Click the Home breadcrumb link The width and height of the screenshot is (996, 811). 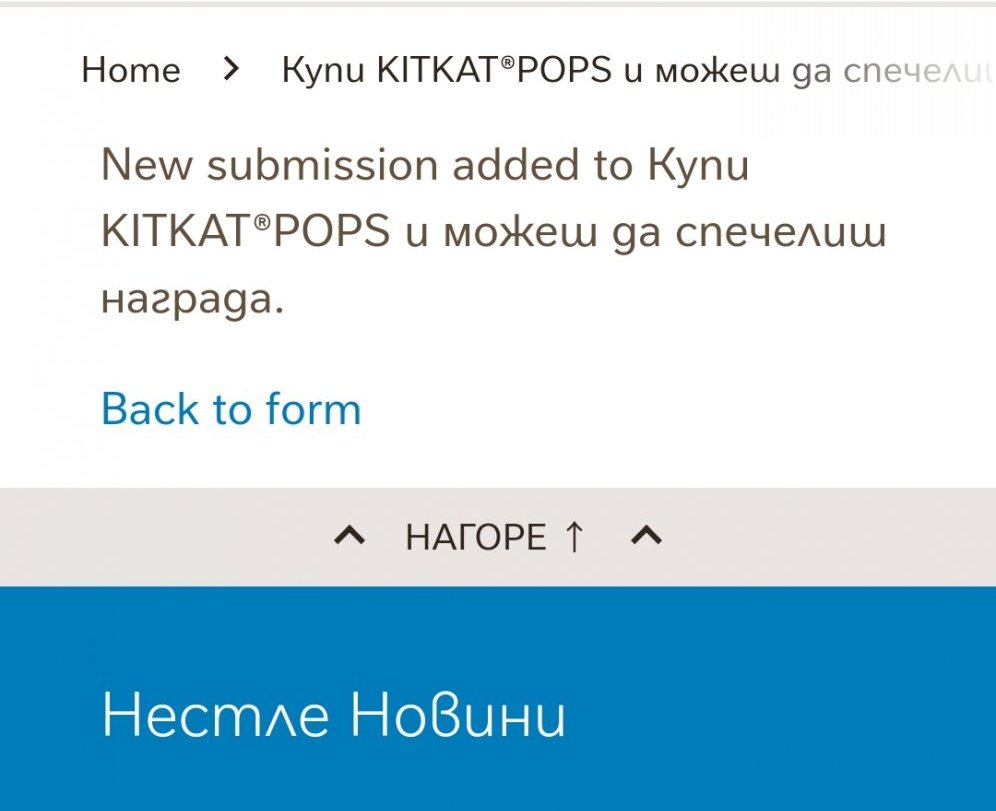click(131, 70)
